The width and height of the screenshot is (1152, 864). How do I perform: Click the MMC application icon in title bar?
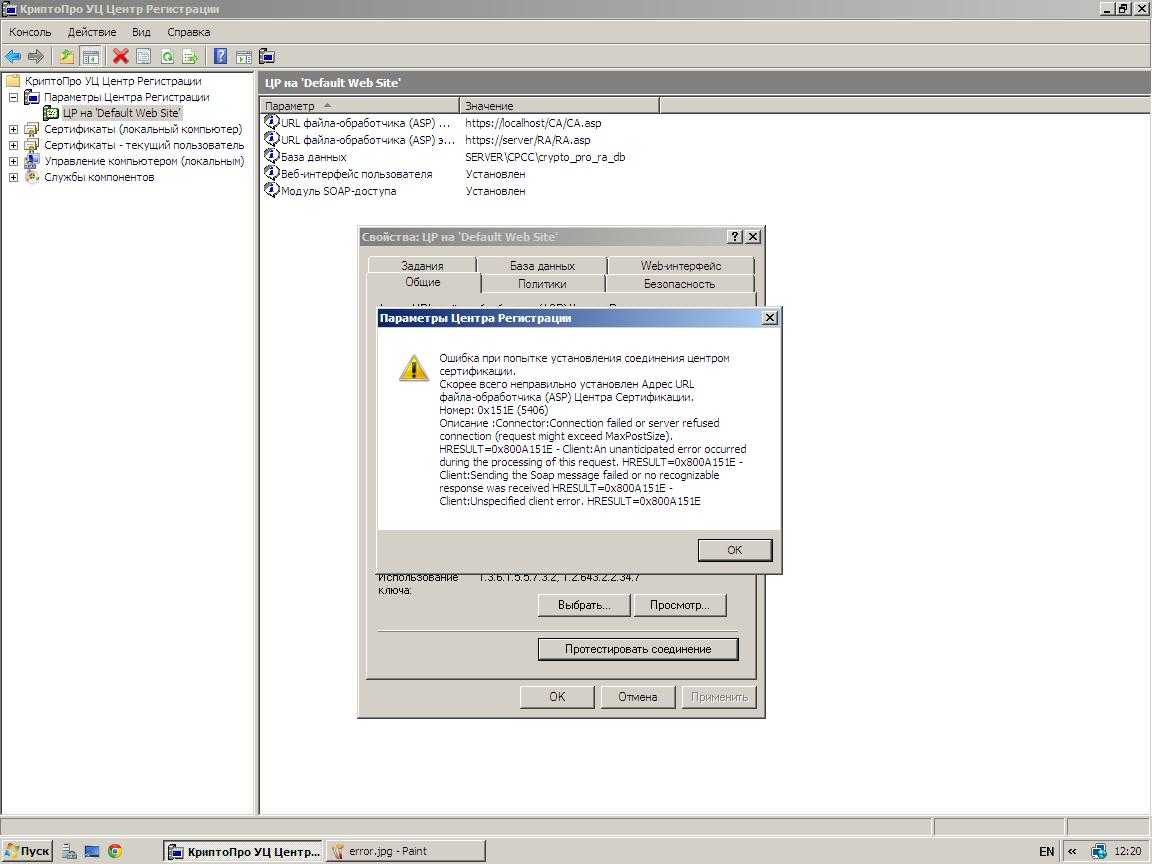pyautogui.click(x=10, y=9)
